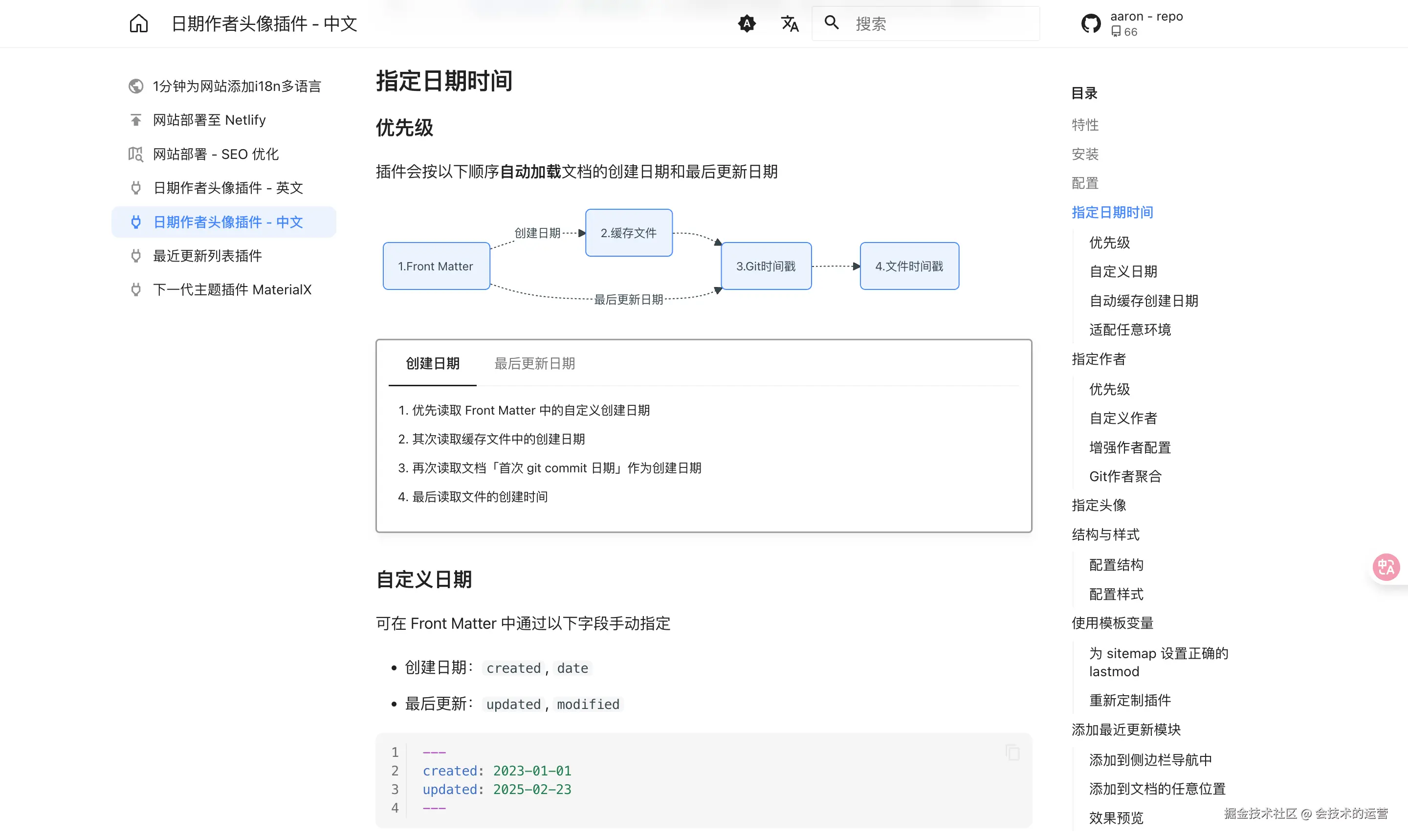
Task: Click the home icon in header
Action: click(x=138, y=23)
